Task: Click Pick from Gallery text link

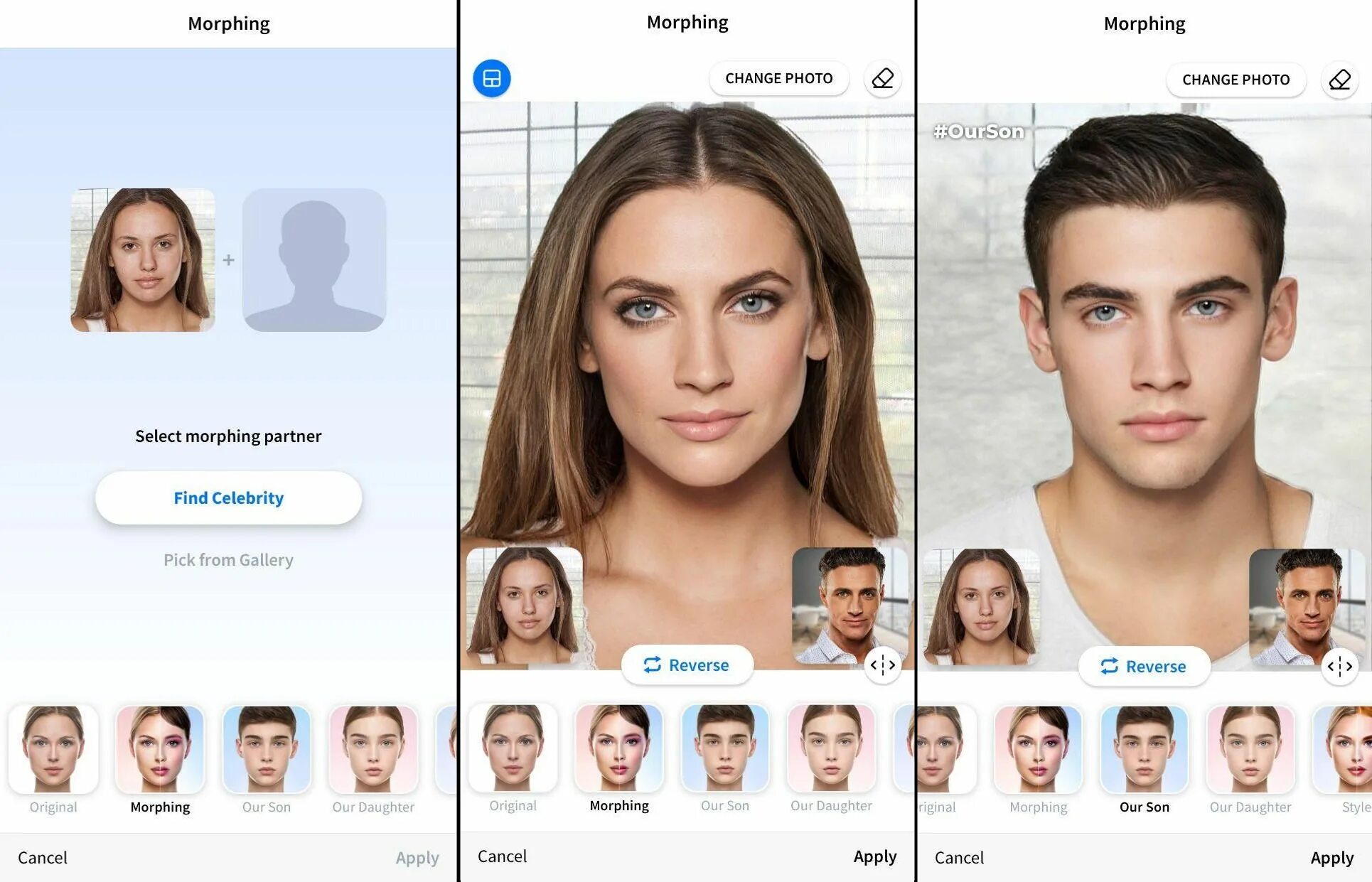Action: click(x=228, y=559)
